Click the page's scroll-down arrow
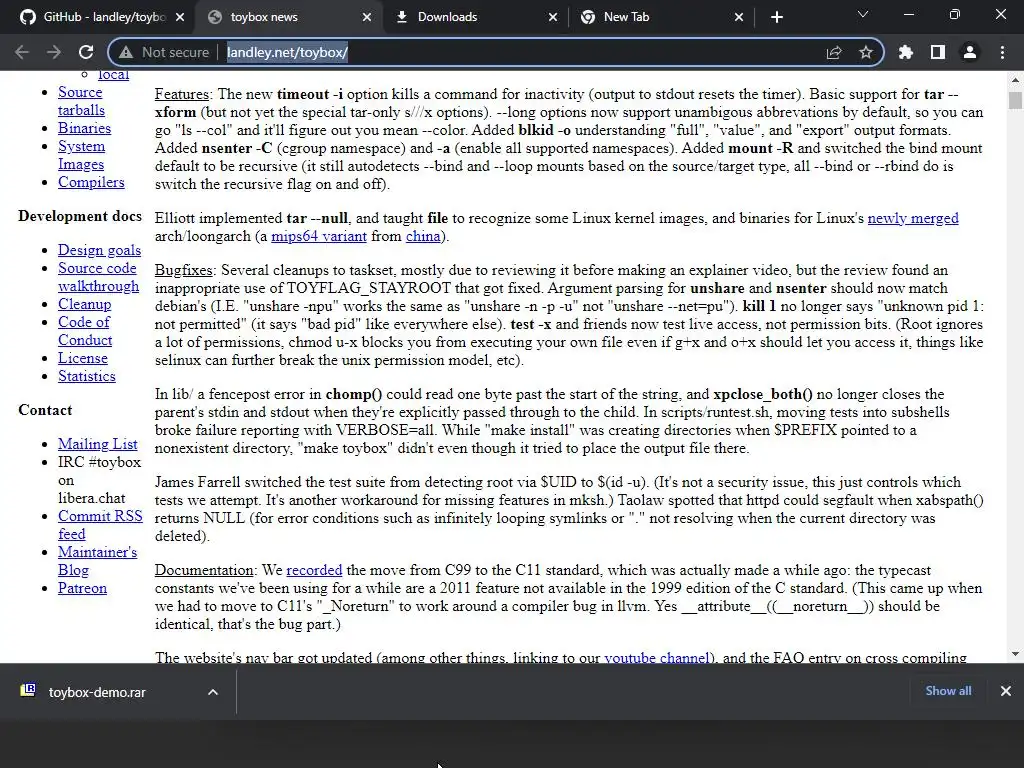This screenshot has height=768, width=1024. tap(1015, 654)
